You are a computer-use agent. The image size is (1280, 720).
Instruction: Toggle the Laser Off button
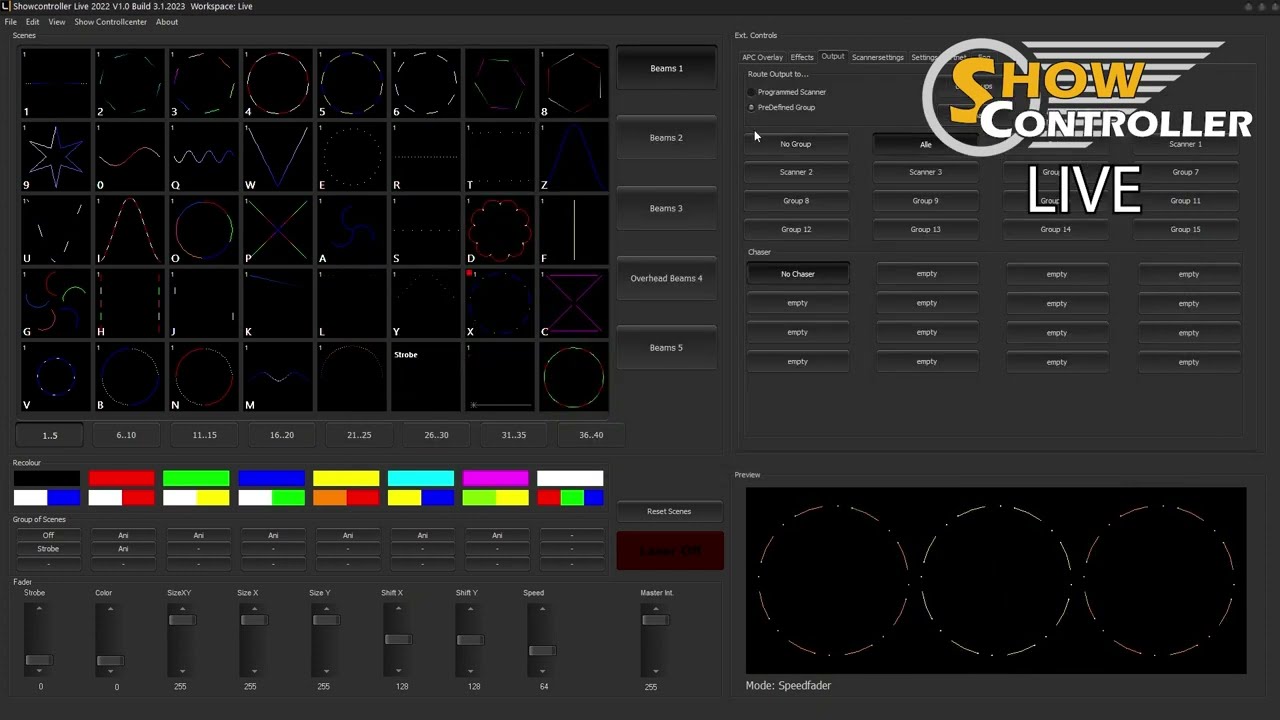tap(670, 551)
